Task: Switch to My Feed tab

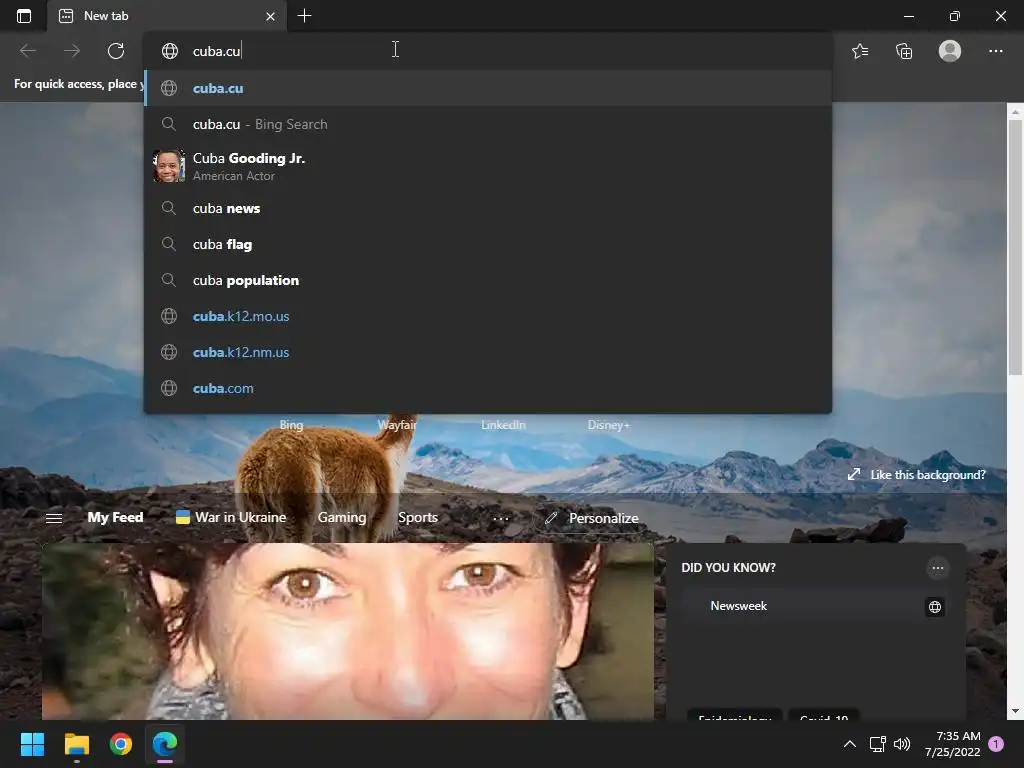Action: 115,517
